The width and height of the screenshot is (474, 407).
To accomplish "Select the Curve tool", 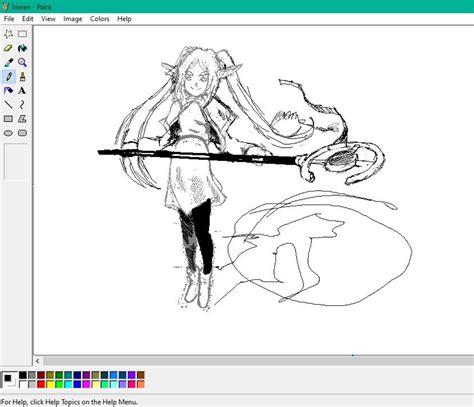I will pyautogui.click(x=22, y=105).
